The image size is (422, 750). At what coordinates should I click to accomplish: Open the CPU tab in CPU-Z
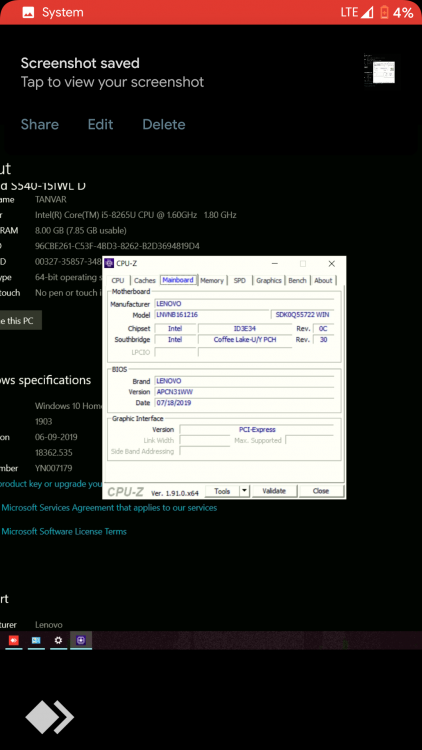118,280
